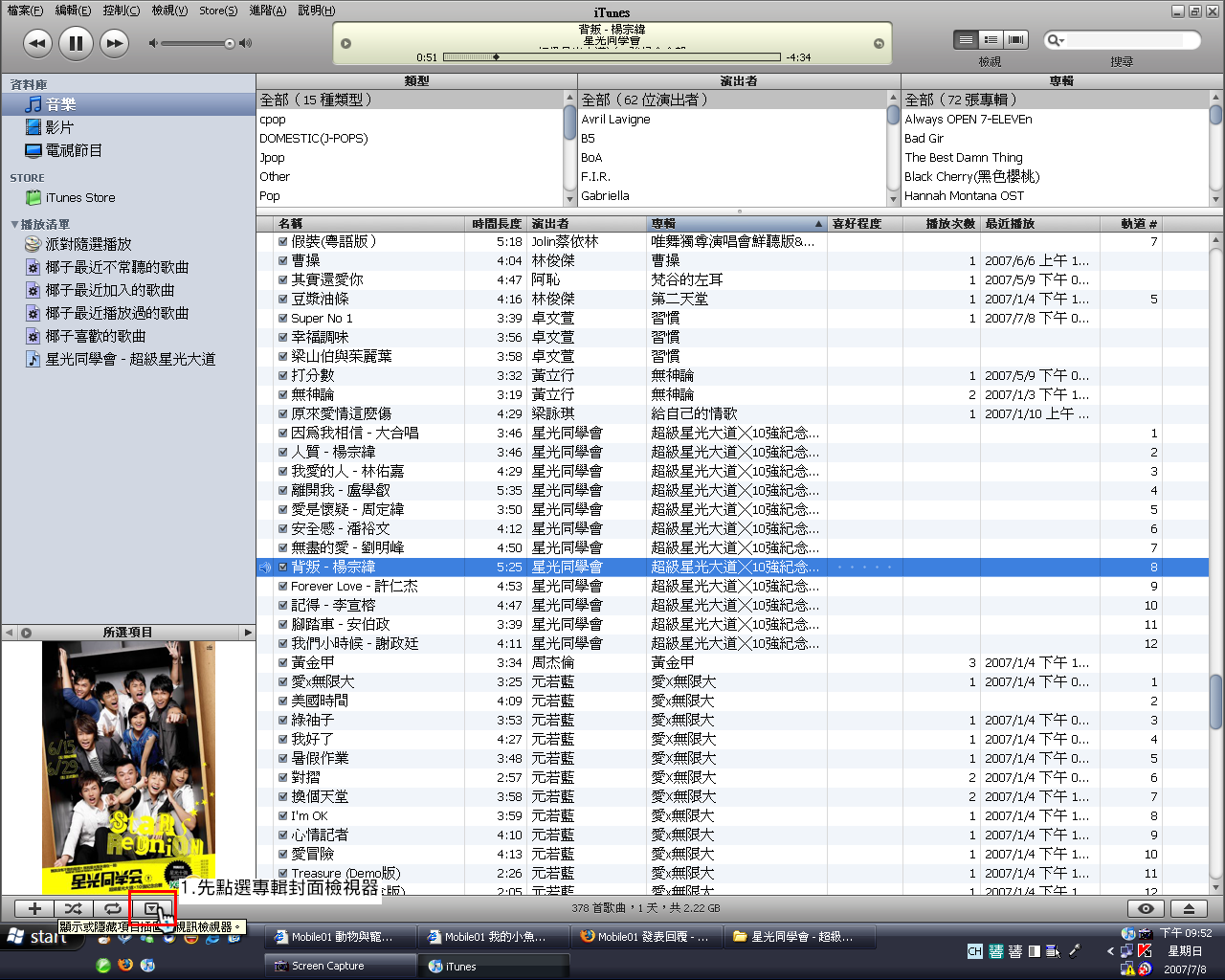Click the artwork panel right arrow

point(248,633)
